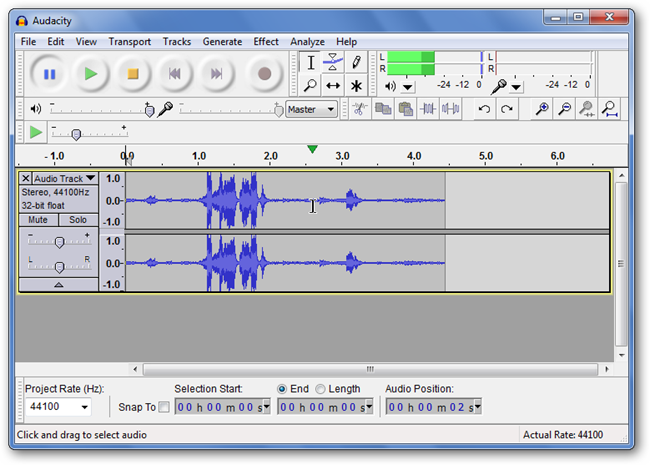Image resolution: width=650 pixels, height=465 pixels.
Task: Select the Multi-tool asterisk icon
Action: click(x=356, y=86)
